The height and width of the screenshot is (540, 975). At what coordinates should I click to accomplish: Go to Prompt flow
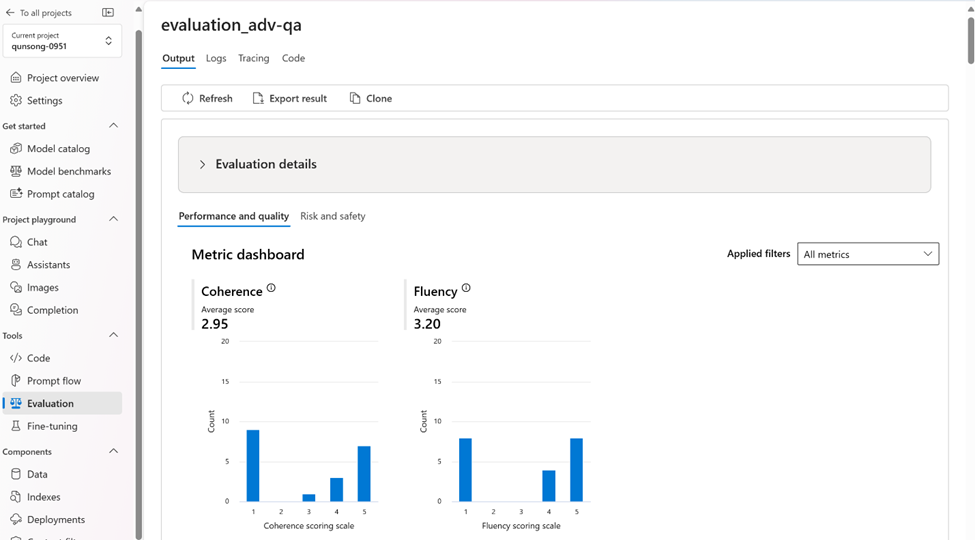pyautogui.click(x=54, y=381)
